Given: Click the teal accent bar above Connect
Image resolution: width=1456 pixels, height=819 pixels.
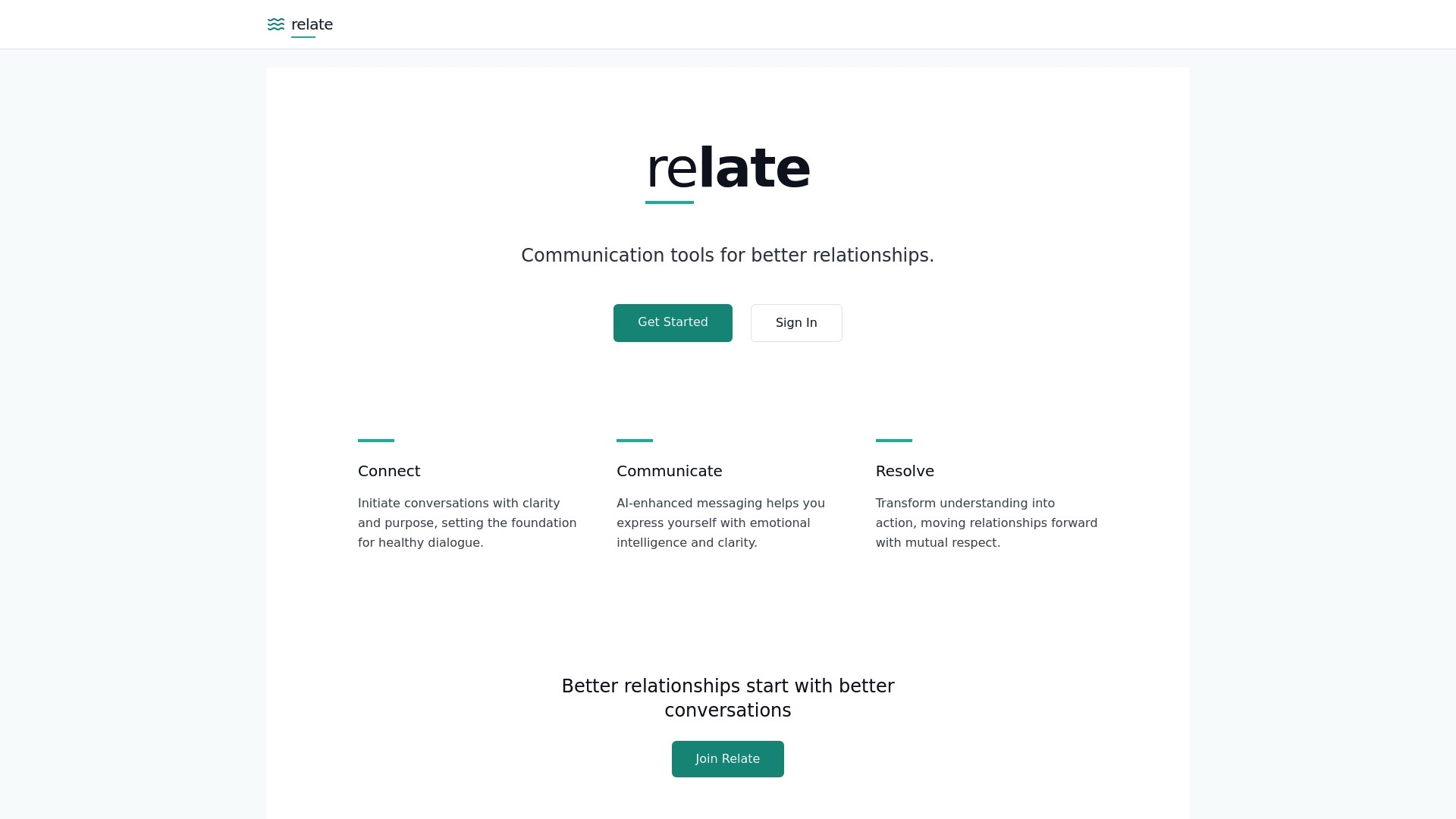Looking at the screenshot, I should [x=375, y=441].
